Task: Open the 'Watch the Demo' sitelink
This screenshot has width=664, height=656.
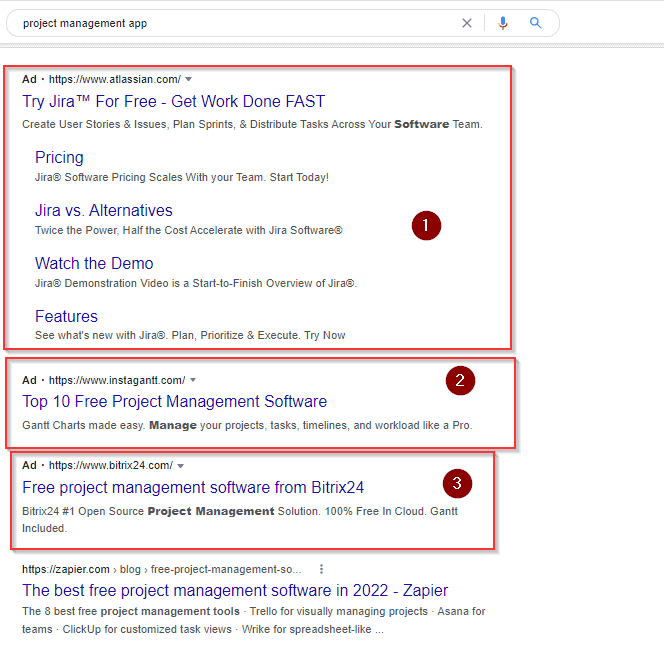Action: 94,263
